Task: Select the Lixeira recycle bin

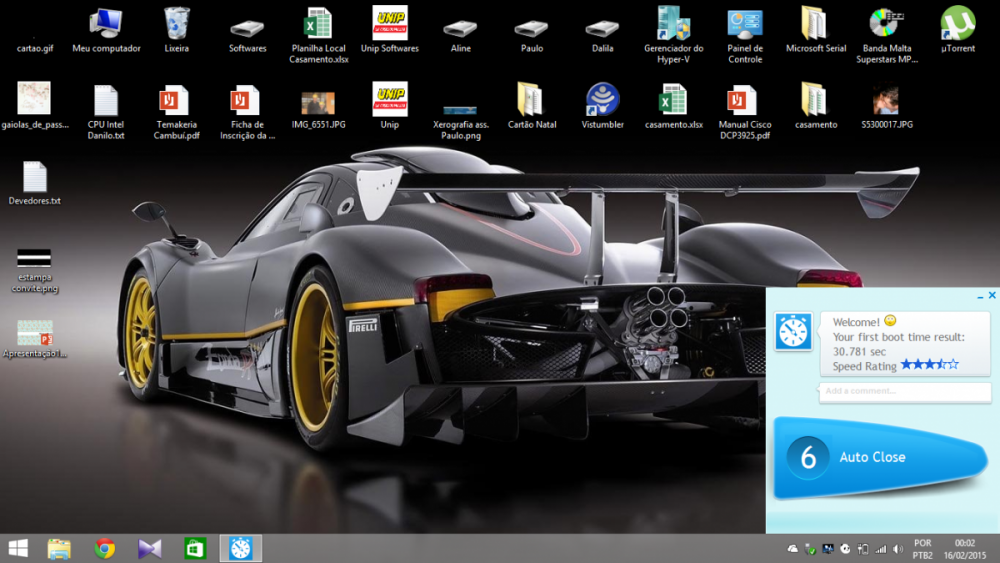Action: coord(177,24)
